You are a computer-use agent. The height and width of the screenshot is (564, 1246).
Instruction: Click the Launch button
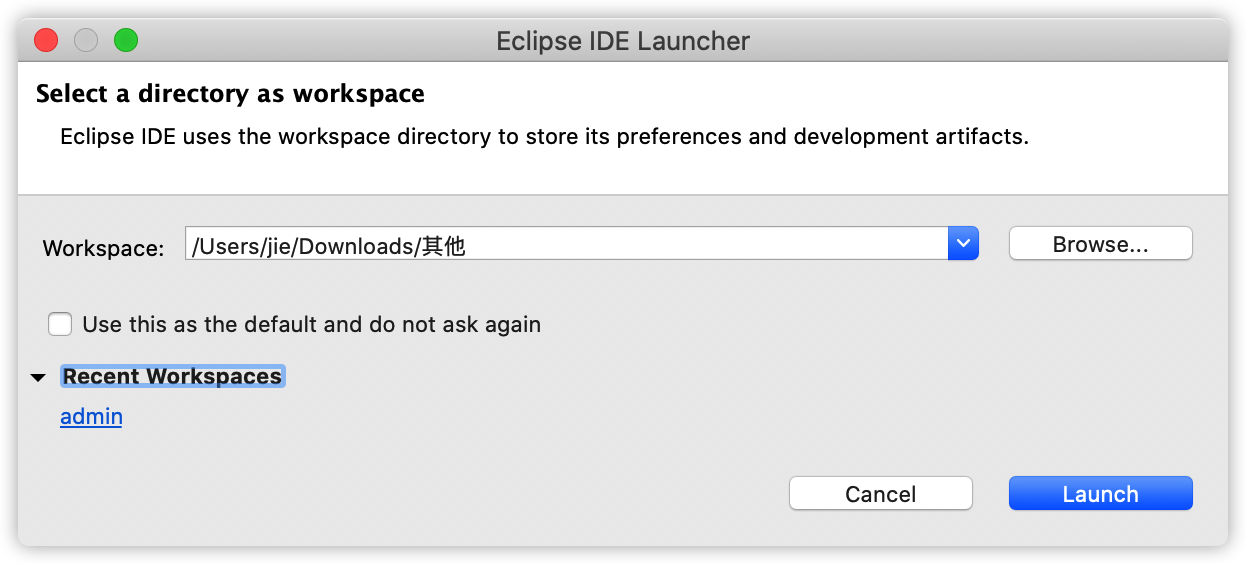coord(1100,494)
